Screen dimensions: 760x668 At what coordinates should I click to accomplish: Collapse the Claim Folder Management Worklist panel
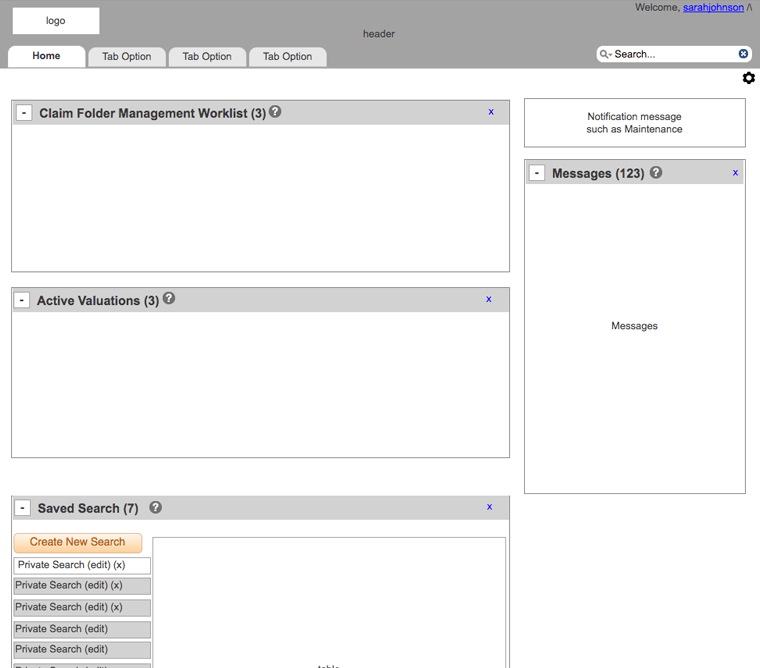24,112
